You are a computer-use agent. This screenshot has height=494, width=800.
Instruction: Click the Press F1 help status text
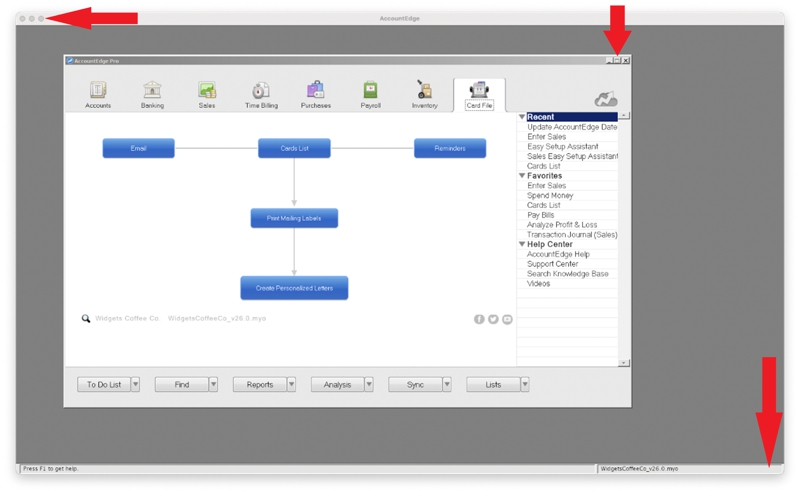[x=51, y=468]
